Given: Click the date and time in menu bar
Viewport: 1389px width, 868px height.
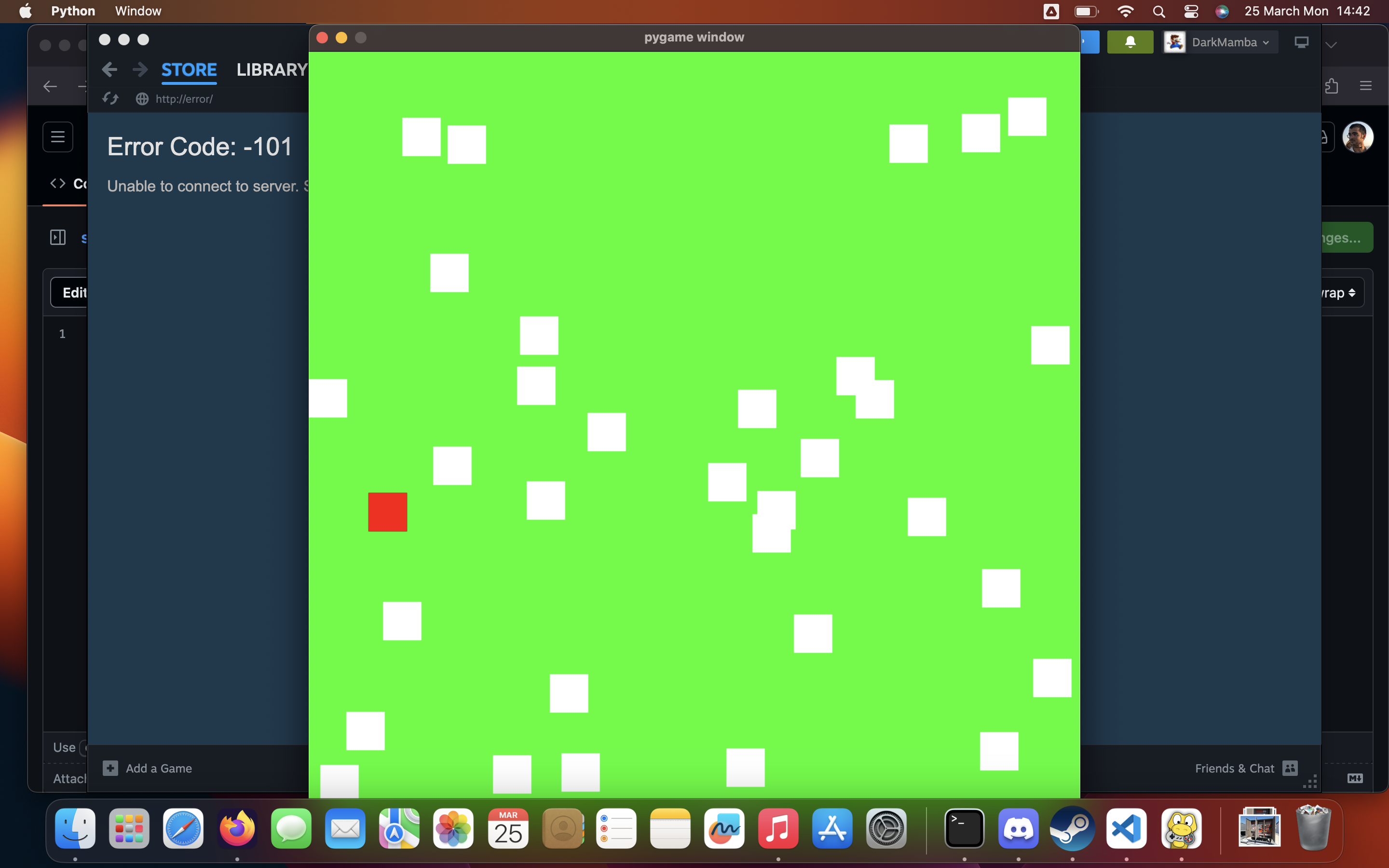Looking at the screenshot, I should (x=1307, y=11).
